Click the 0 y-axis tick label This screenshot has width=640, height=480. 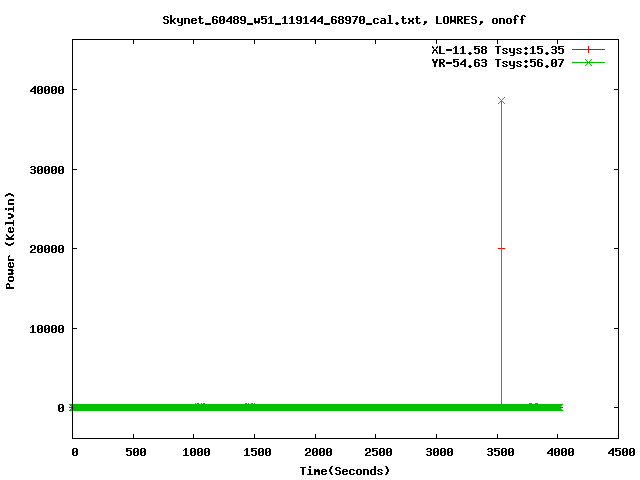(x=61, y=408)
